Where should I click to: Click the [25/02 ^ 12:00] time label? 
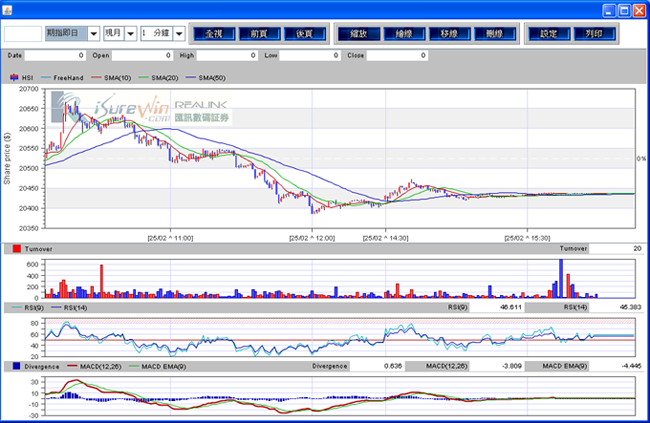312,238
